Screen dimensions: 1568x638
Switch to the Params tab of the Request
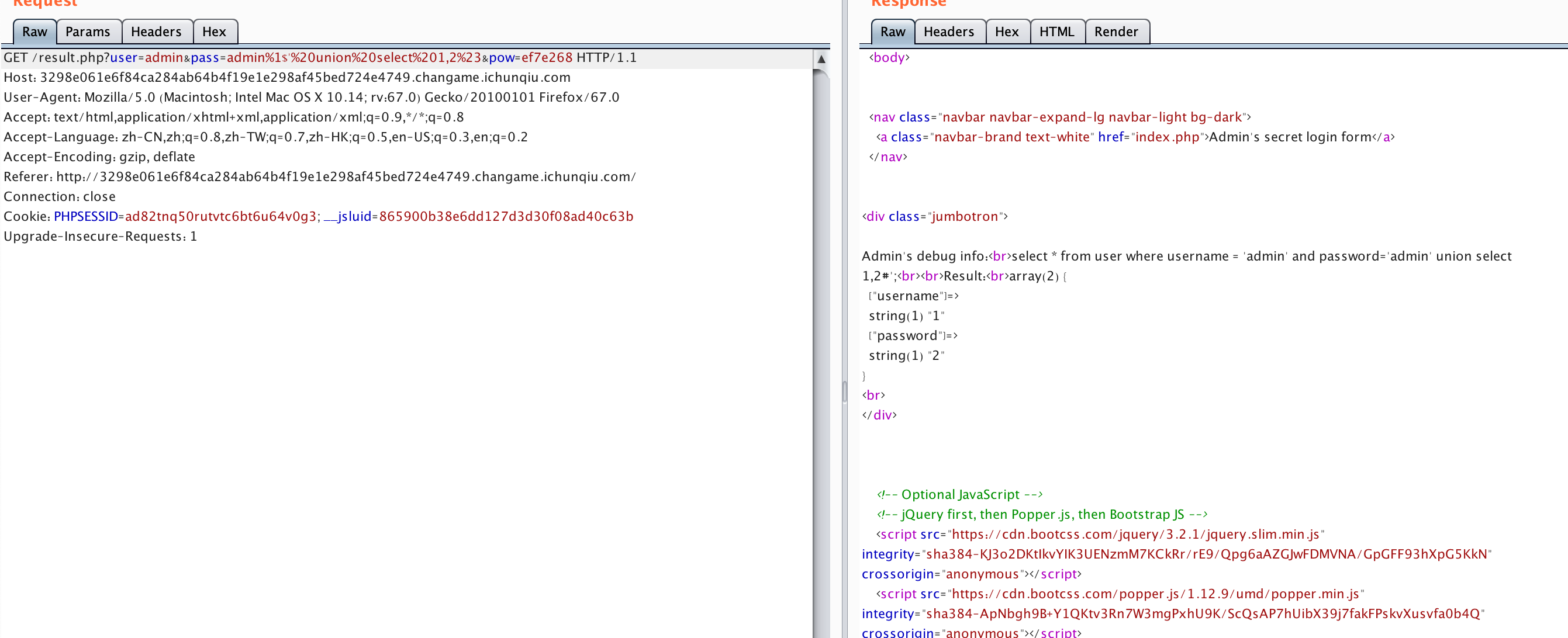click(x=89, y=32)
